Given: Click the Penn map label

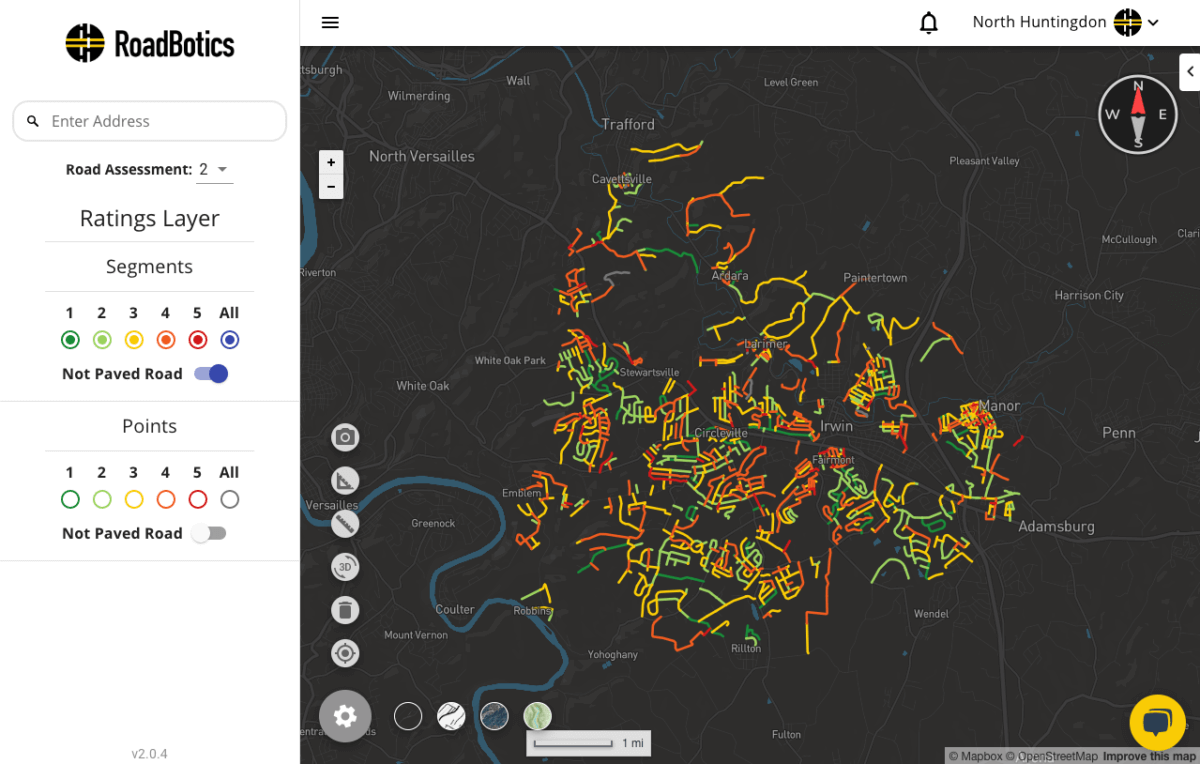Looking at the screenshot, I should click(x=1119, y=433).
